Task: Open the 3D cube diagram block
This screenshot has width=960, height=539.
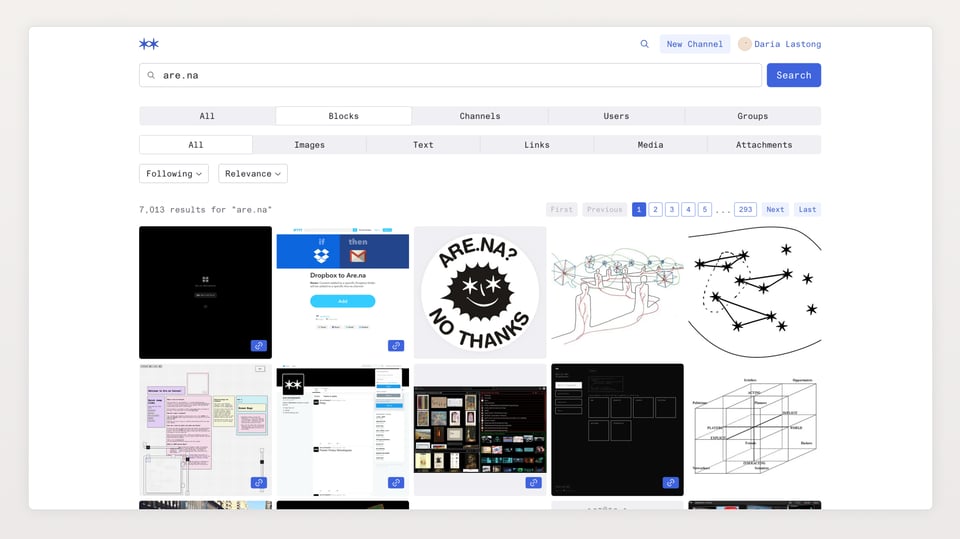Action: [x=754, y=429]
